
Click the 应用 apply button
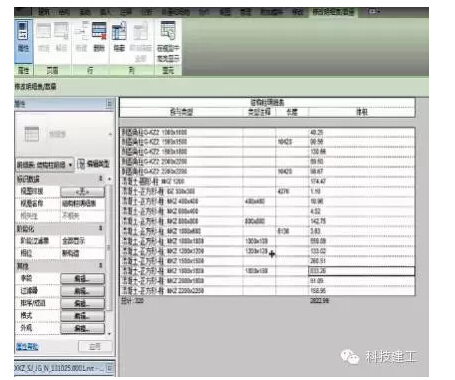coord(95,347)
